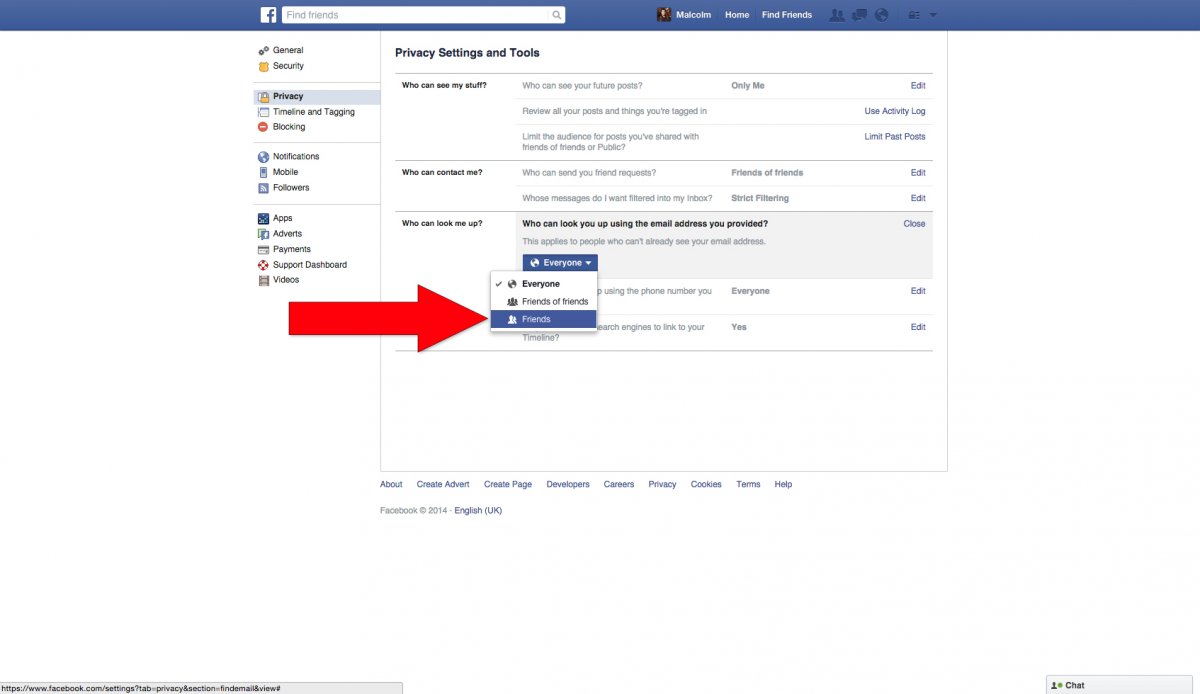Open Adverts settings in sidebar
This screenshot has height=694, width=1200.
(287, 234)
